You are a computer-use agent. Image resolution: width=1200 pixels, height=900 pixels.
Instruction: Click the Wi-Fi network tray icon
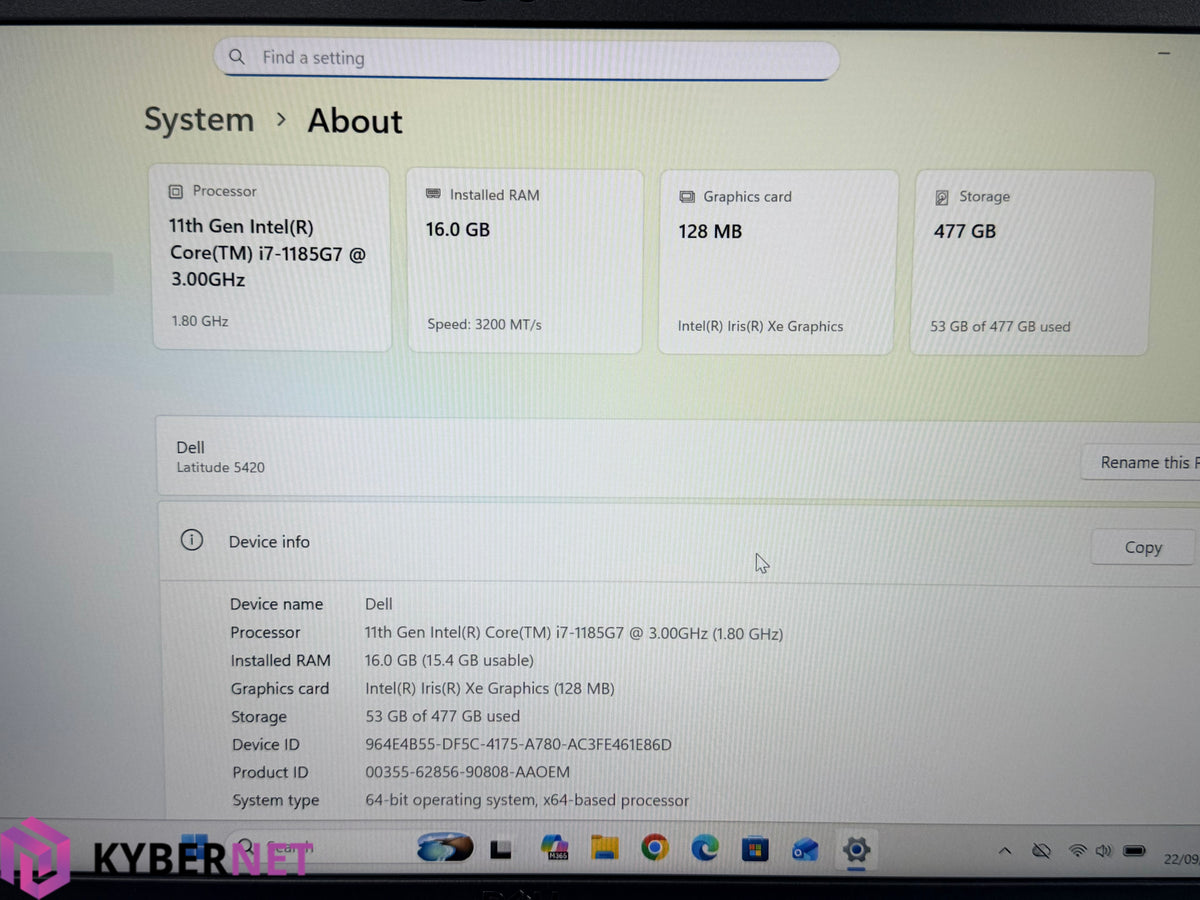click(1077, 851)
